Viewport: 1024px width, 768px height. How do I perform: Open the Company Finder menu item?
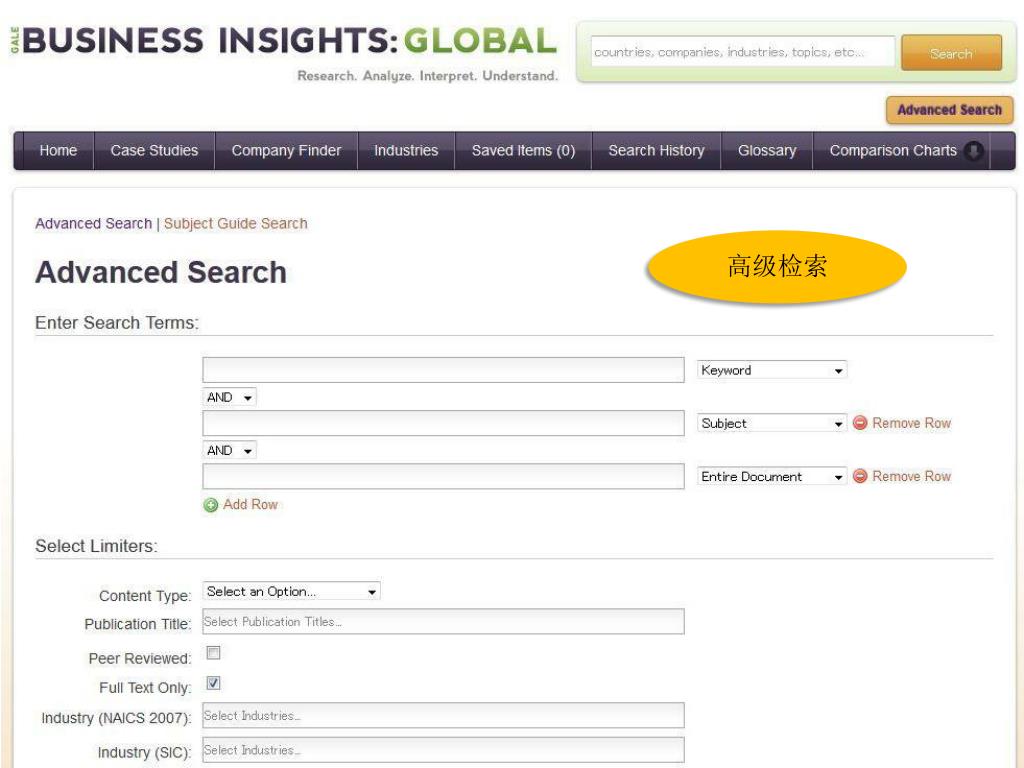coord(286,151)
